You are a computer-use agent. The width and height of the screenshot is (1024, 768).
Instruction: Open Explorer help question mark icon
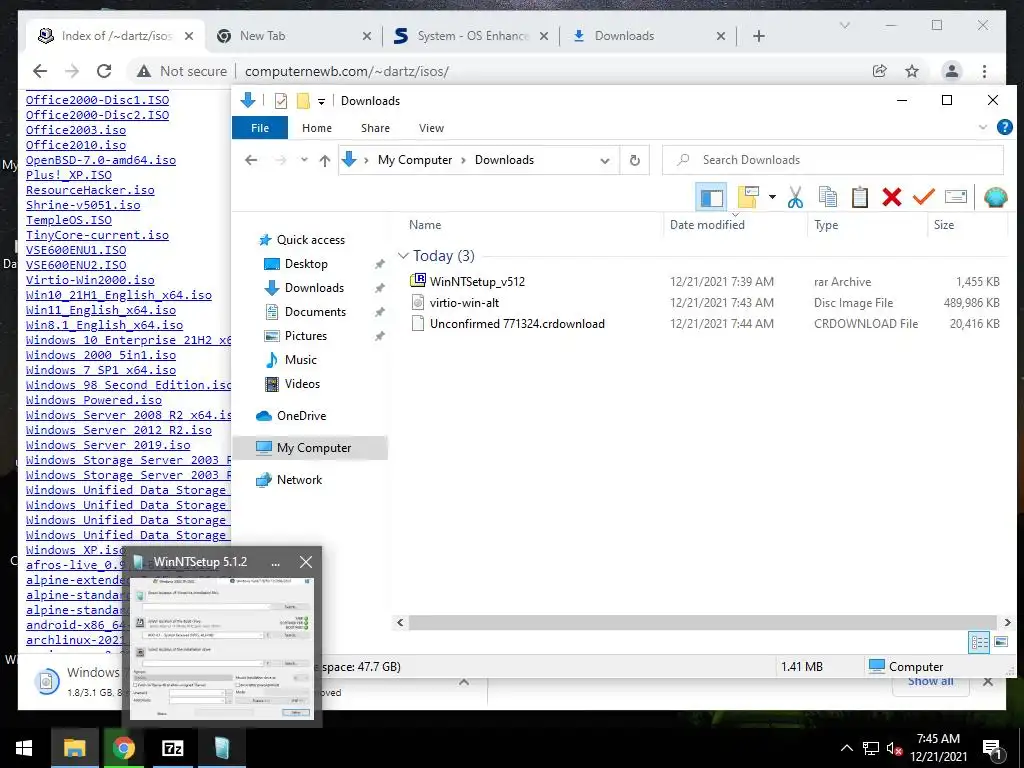[1004, 127]
